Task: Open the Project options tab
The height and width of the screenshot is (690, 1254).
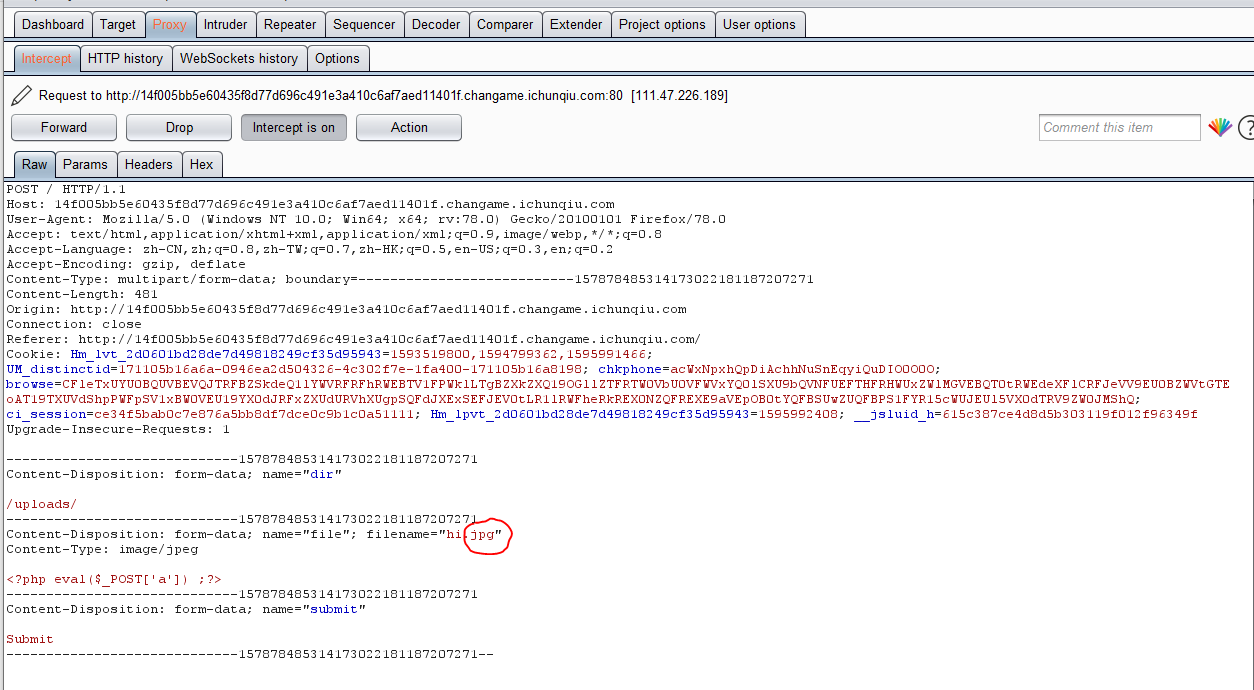Action: [x=662, y=24]
